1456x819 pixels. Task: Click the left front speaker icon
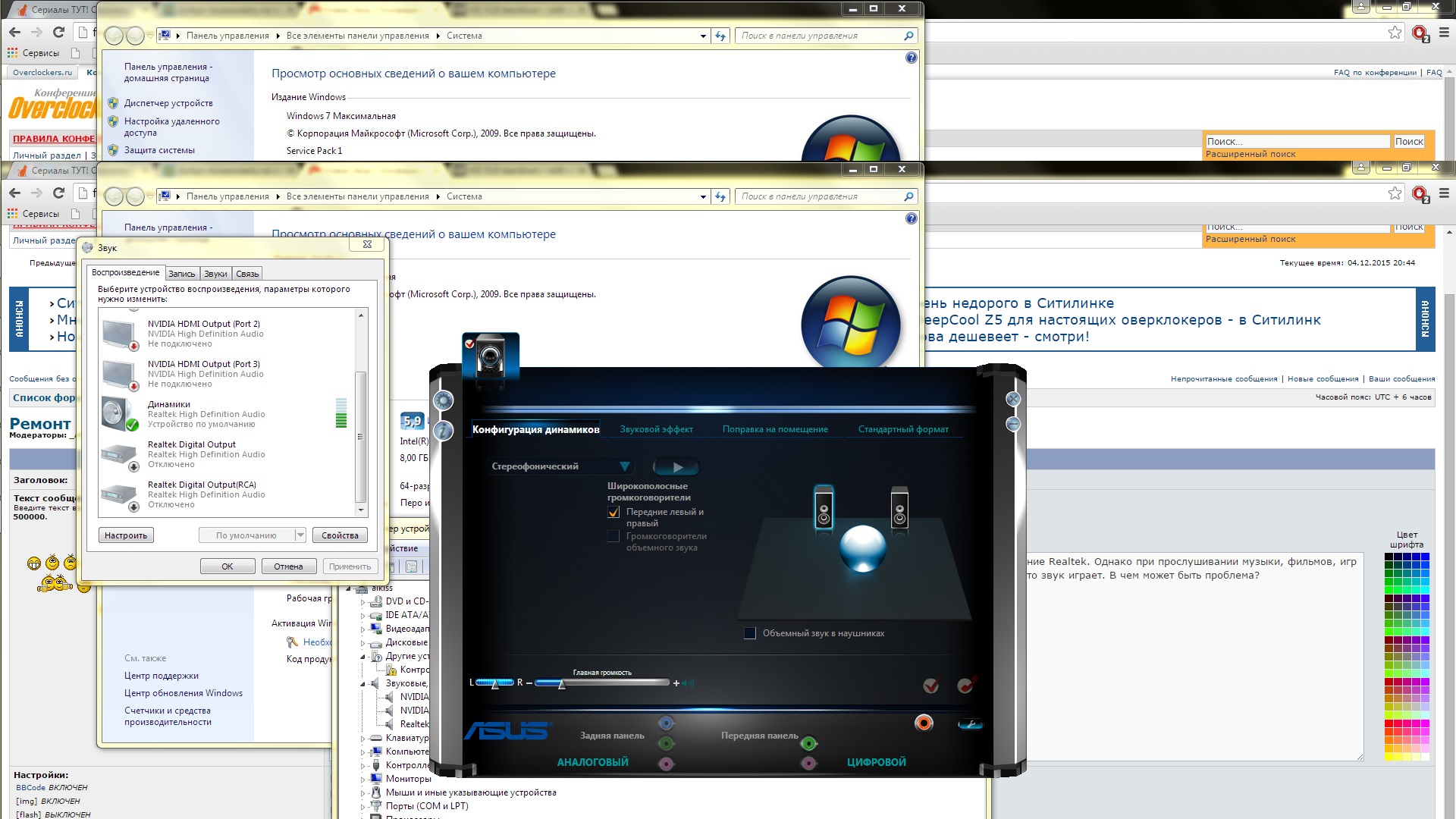point(824,508)
